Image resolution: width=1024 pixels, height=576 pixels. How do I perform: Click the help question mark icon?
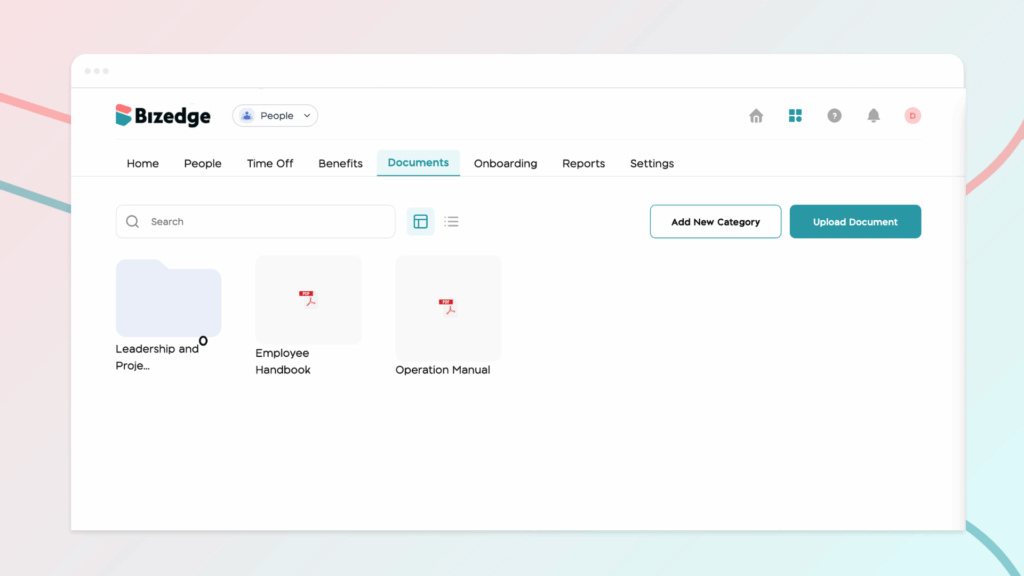tap(834, 116)
